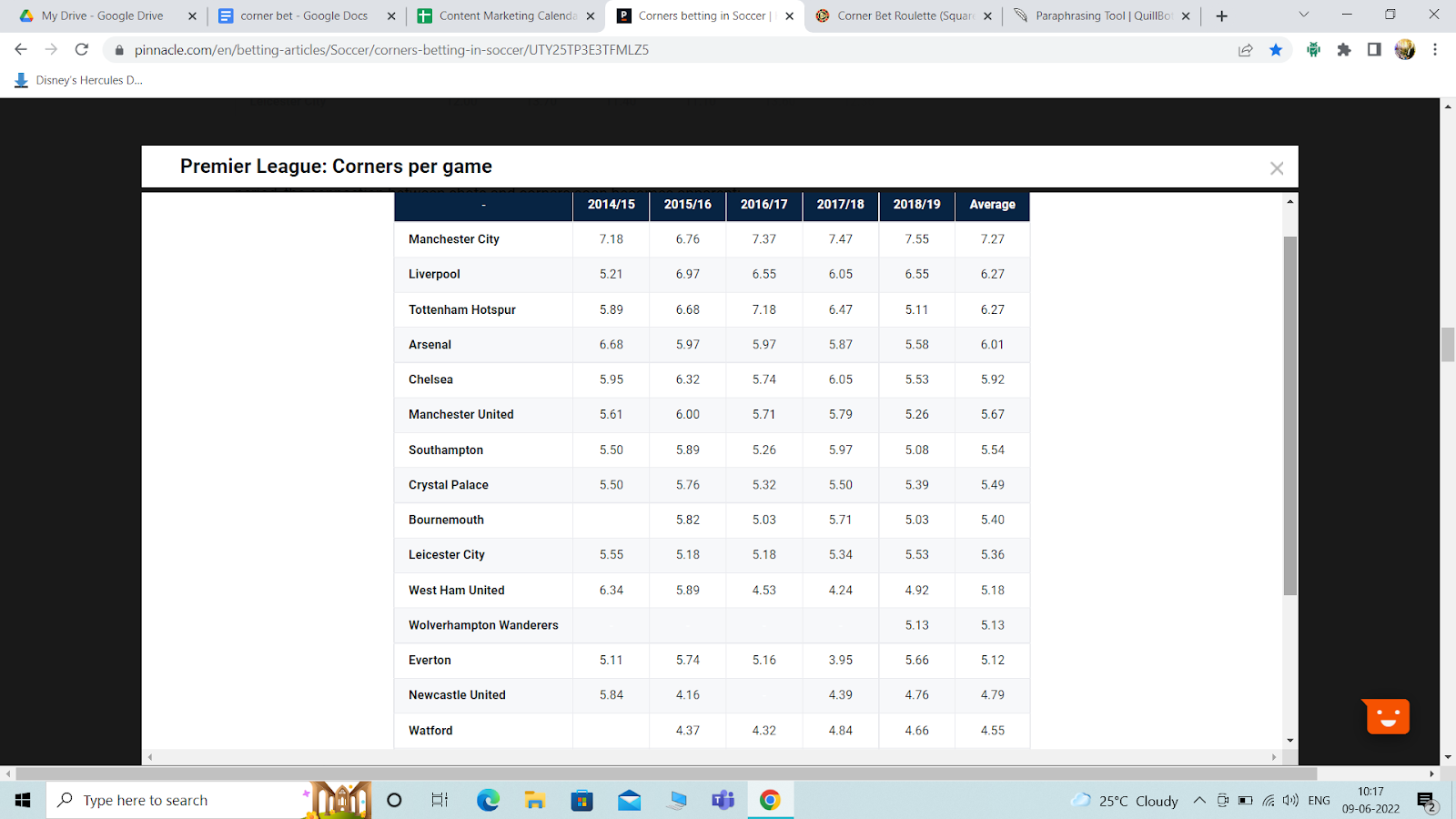
Task: Open tab search dropdown arrow
Action: [x=1303, y=15]
